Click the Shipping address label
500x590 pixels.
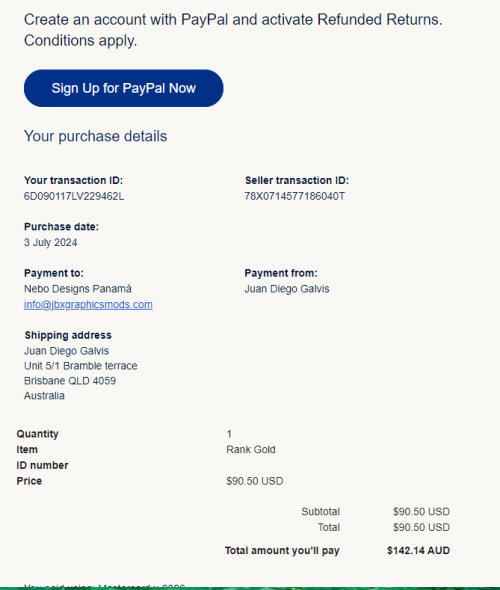pyautogui.click(x=68, y=335)
